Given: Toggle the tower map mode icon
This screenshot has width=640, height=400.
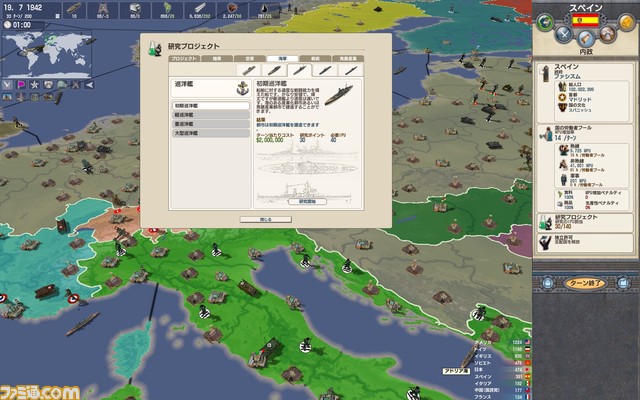Looking at the screenshot, I should point(21,97).
